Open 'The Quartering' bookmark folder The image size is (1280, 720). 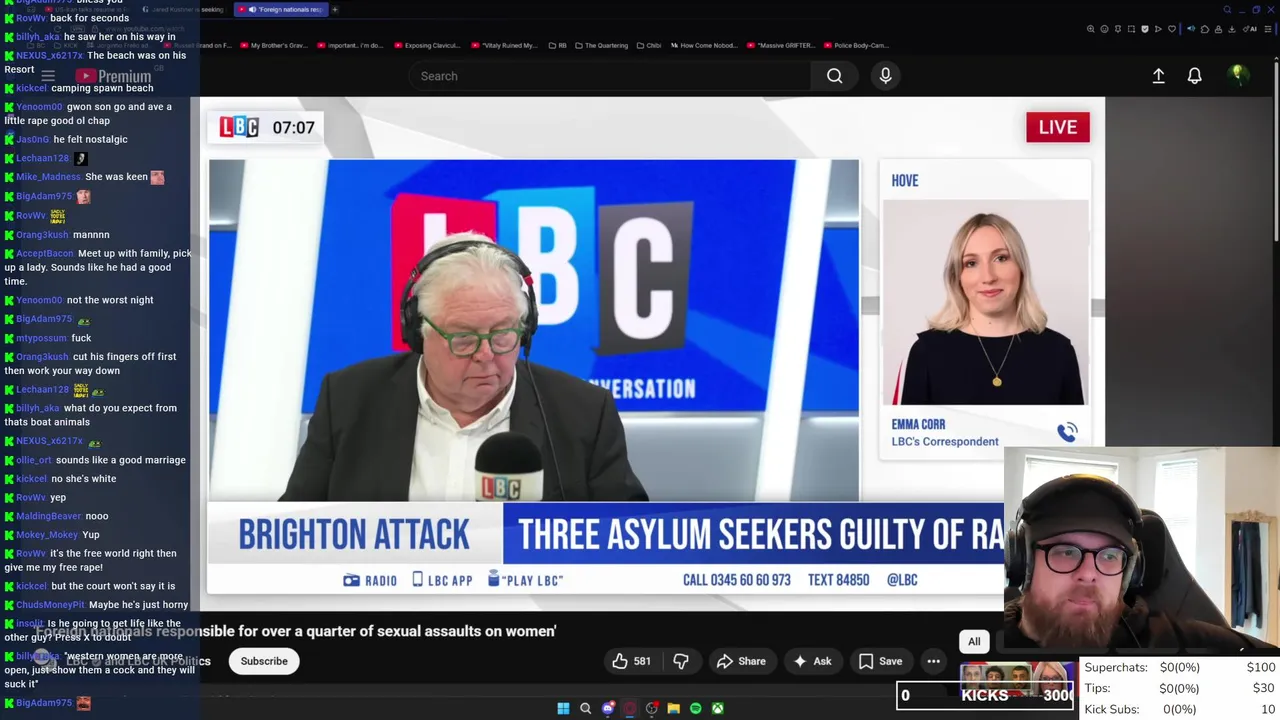click(601, 45)
